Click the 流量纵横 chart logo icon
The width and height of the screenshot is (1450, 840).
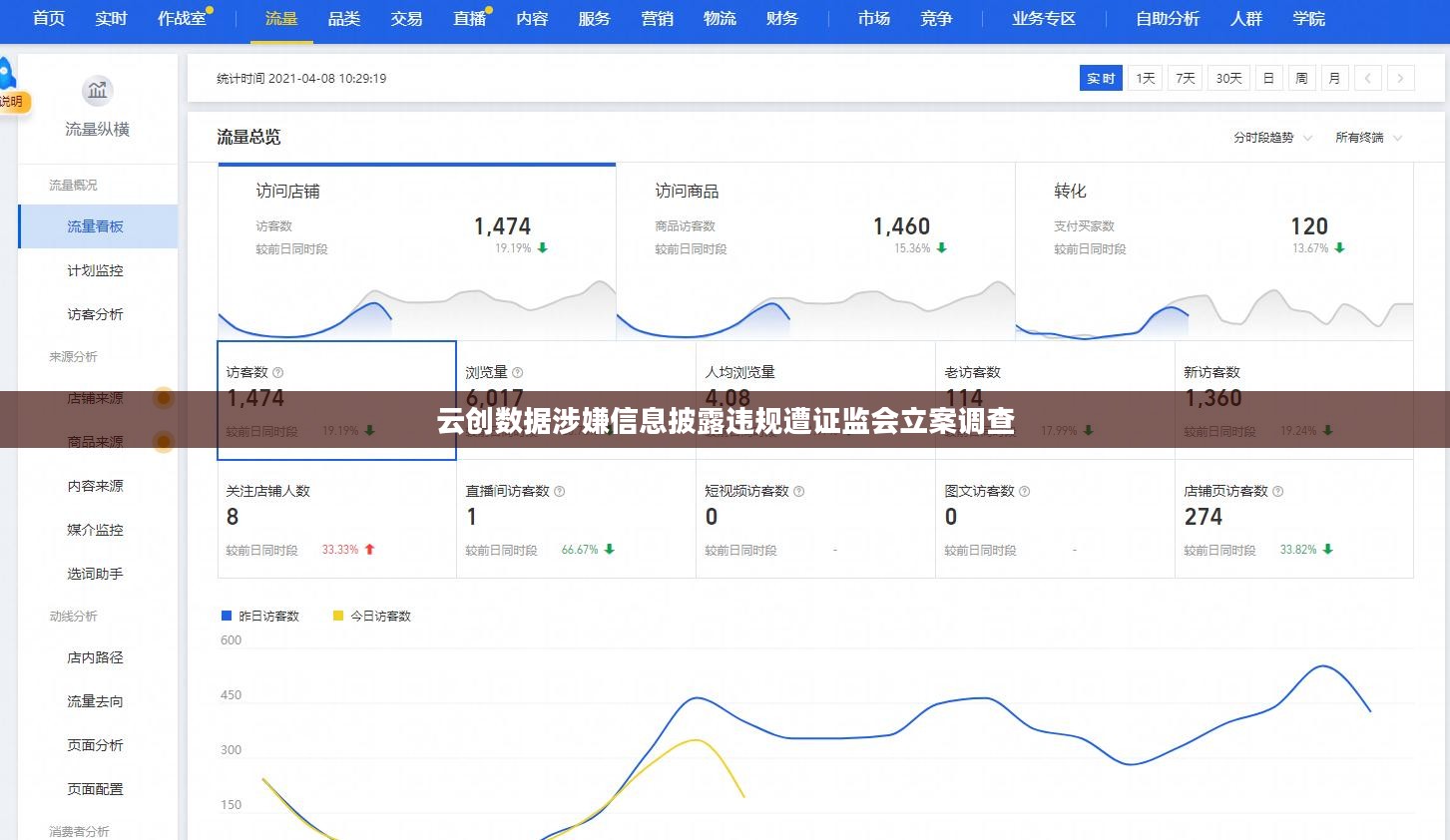pyautogui.click(x=98, y=91)
